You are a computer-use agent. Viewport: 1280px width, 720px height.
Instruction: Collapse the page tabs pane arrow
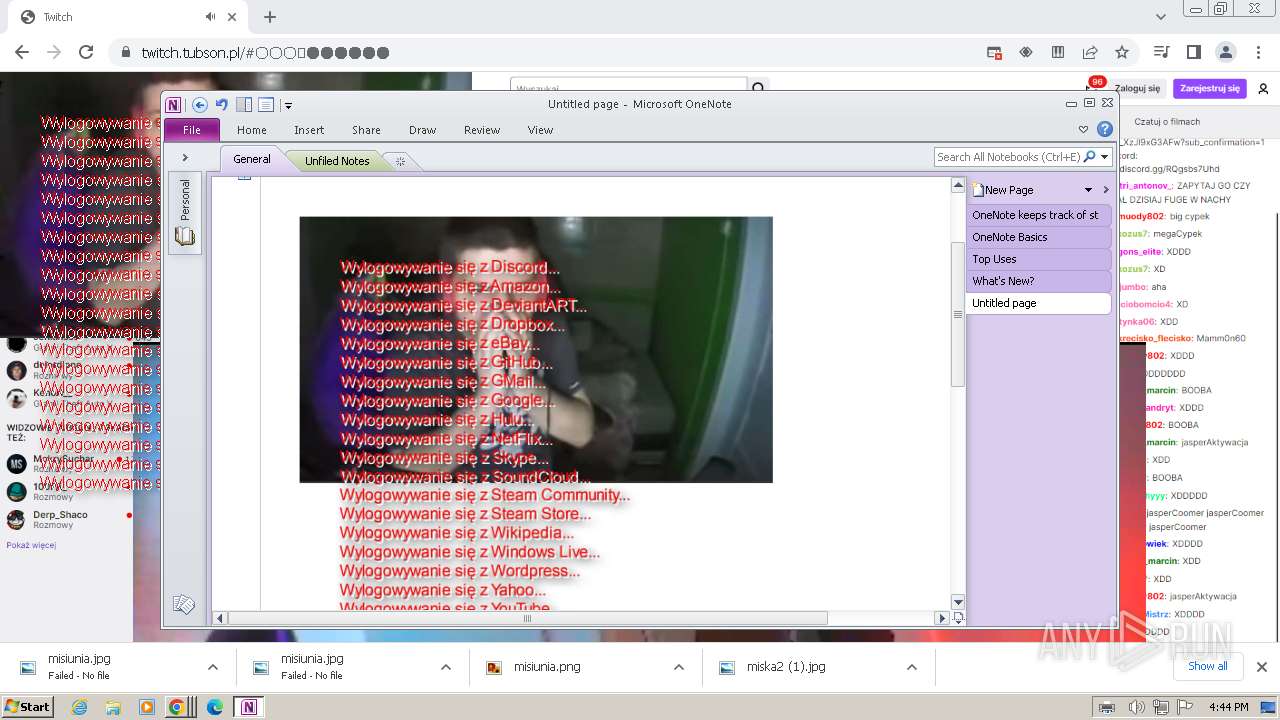point(1106,190)
